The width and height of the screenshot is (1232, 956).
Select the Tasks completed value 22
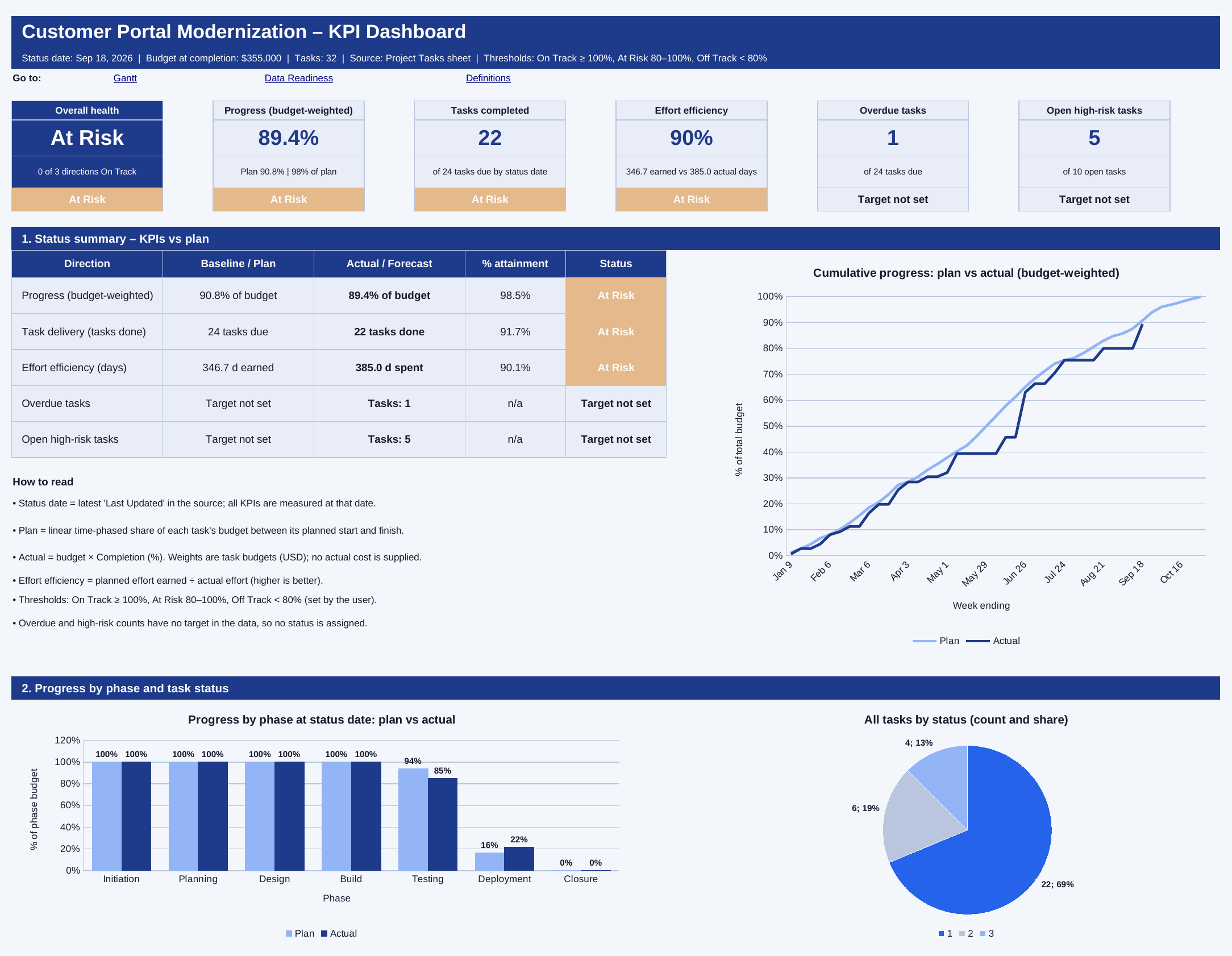coord(490,138)
